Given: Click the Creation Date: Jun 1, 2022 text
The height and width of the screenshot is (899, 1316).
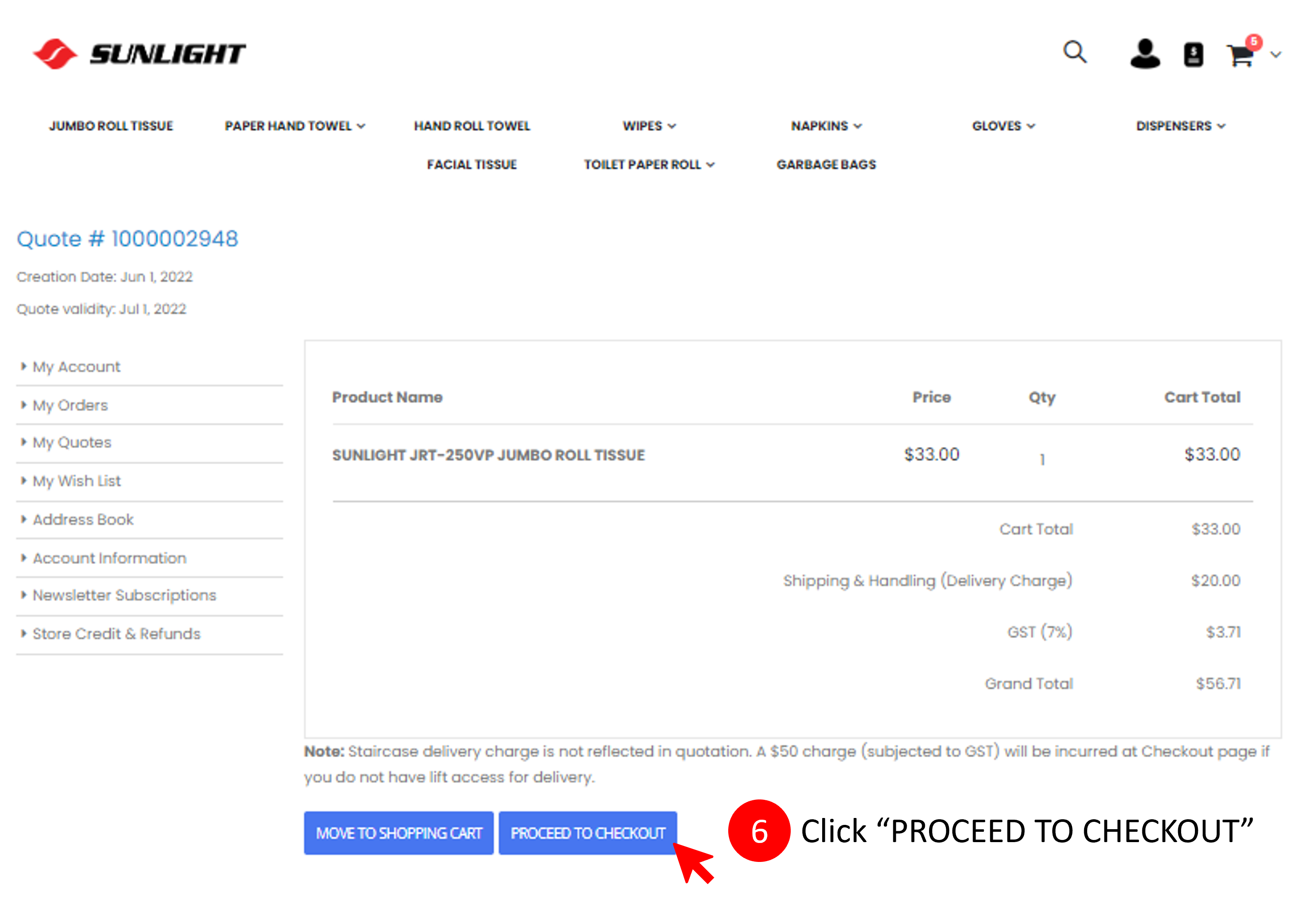Looking at the screenshot, I should 105,277.
